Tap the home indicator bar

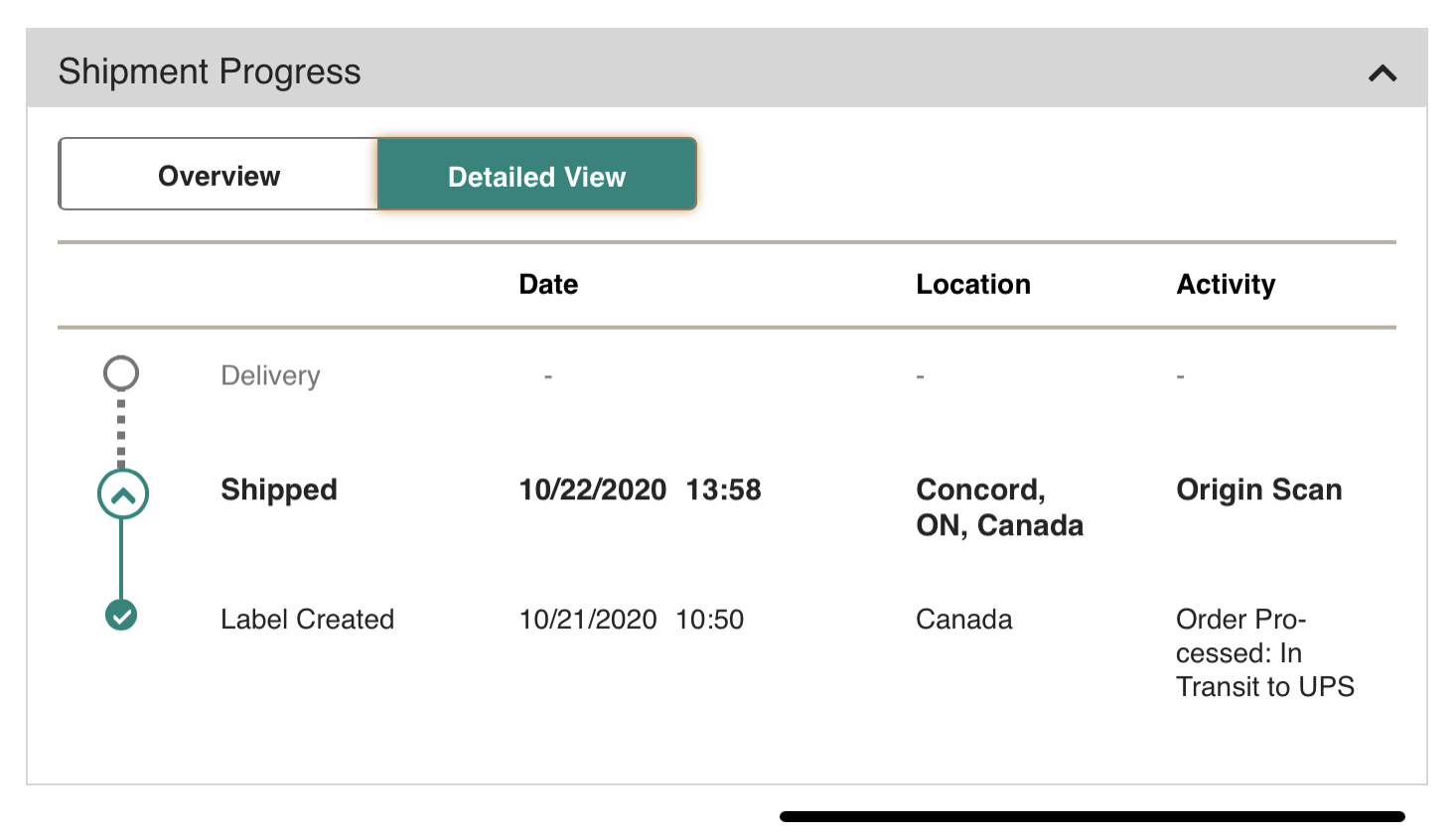(1092, 816)
